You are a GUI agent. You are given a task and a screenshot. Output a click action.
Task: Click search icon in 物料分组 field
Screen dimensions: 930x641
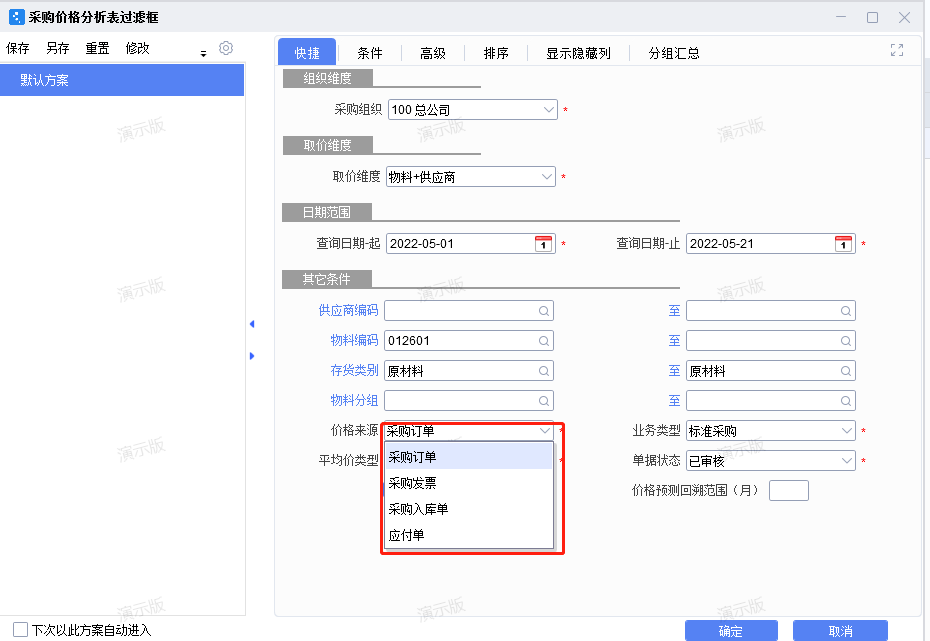pos(544,401)
